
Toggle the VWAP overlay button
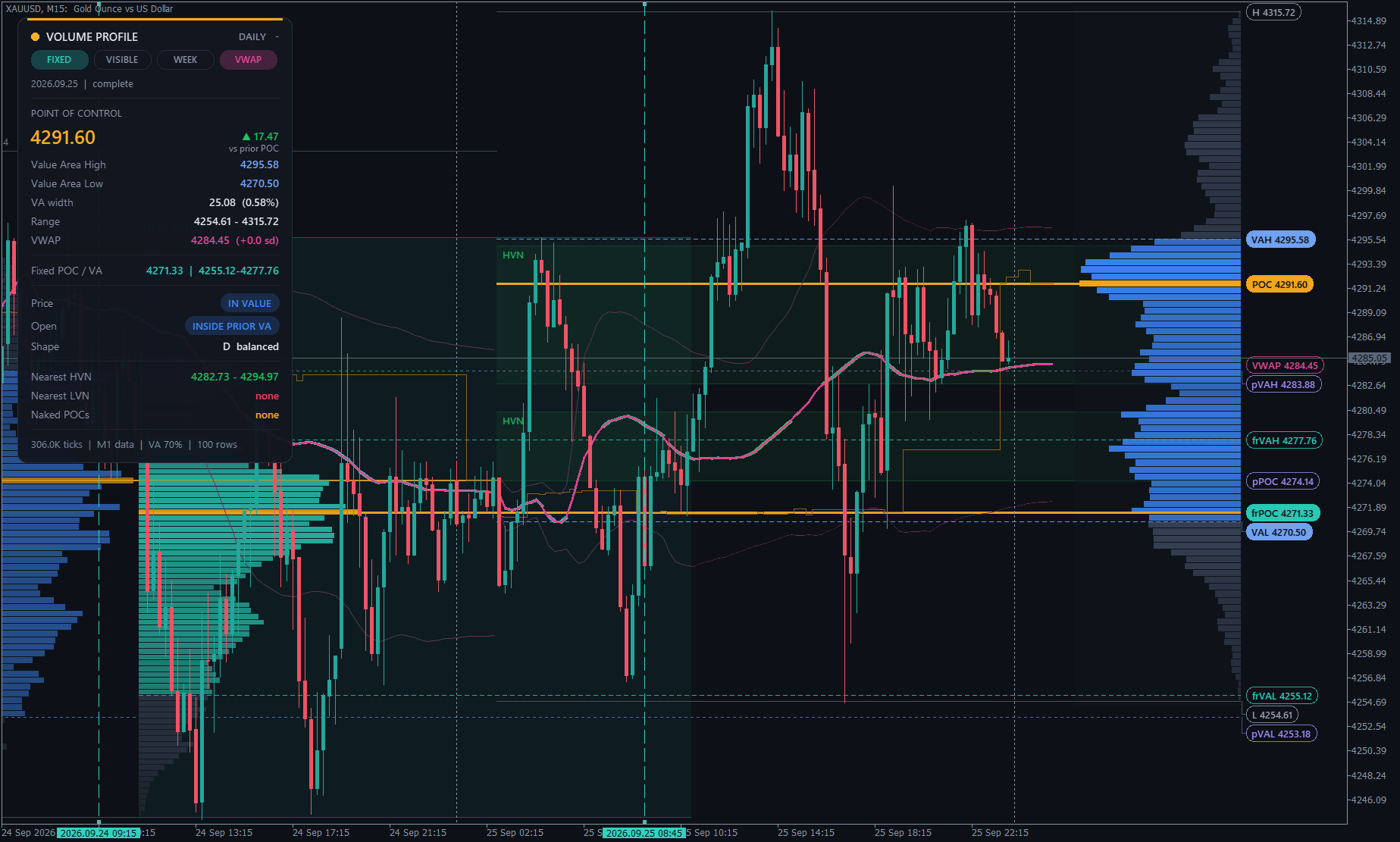click(x=248, y=60)
